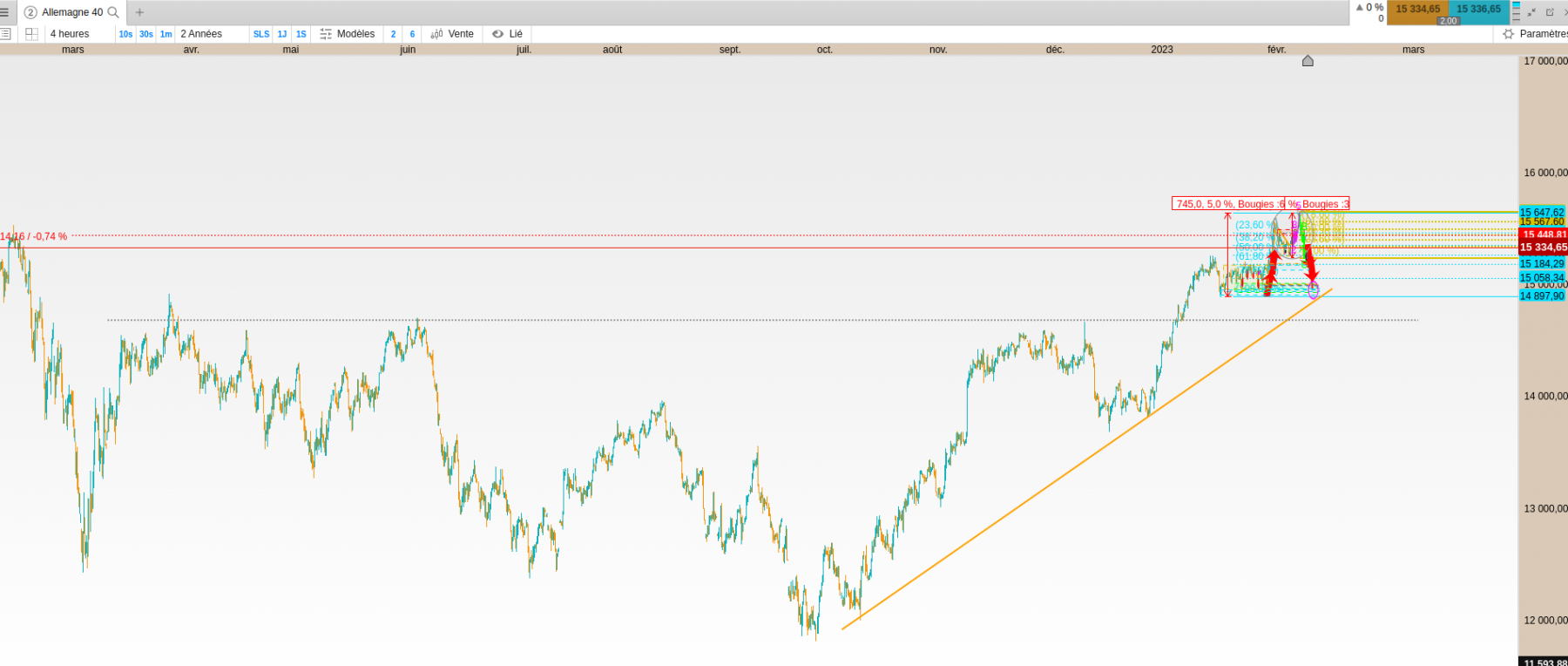The width and height of the screenshot is (1568, 666).
Task: Click the 14 000,00 price axis label
Action: [1545, 396]
